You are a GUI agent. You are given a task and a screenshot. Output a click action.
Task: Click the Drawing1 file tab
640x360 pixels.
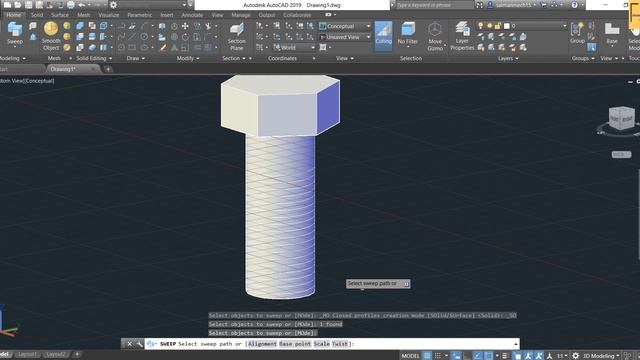pyautogui.click(x=63, y=69)
